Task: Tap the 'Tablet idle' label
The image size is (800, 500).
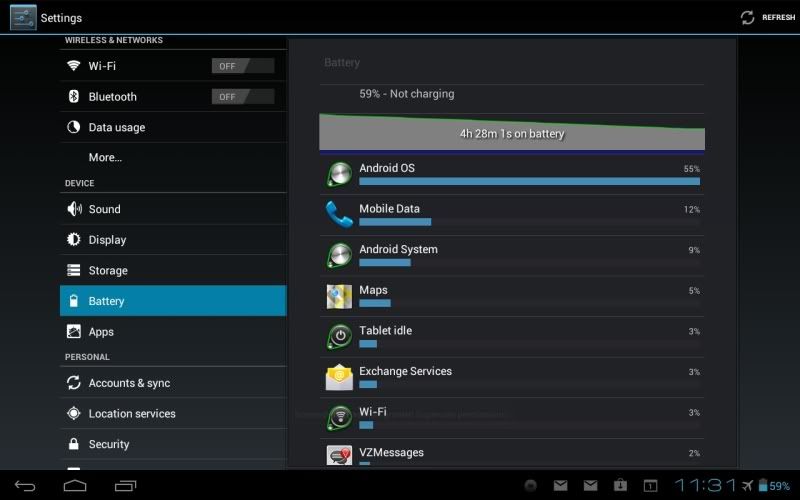Action: click(385, 331)
